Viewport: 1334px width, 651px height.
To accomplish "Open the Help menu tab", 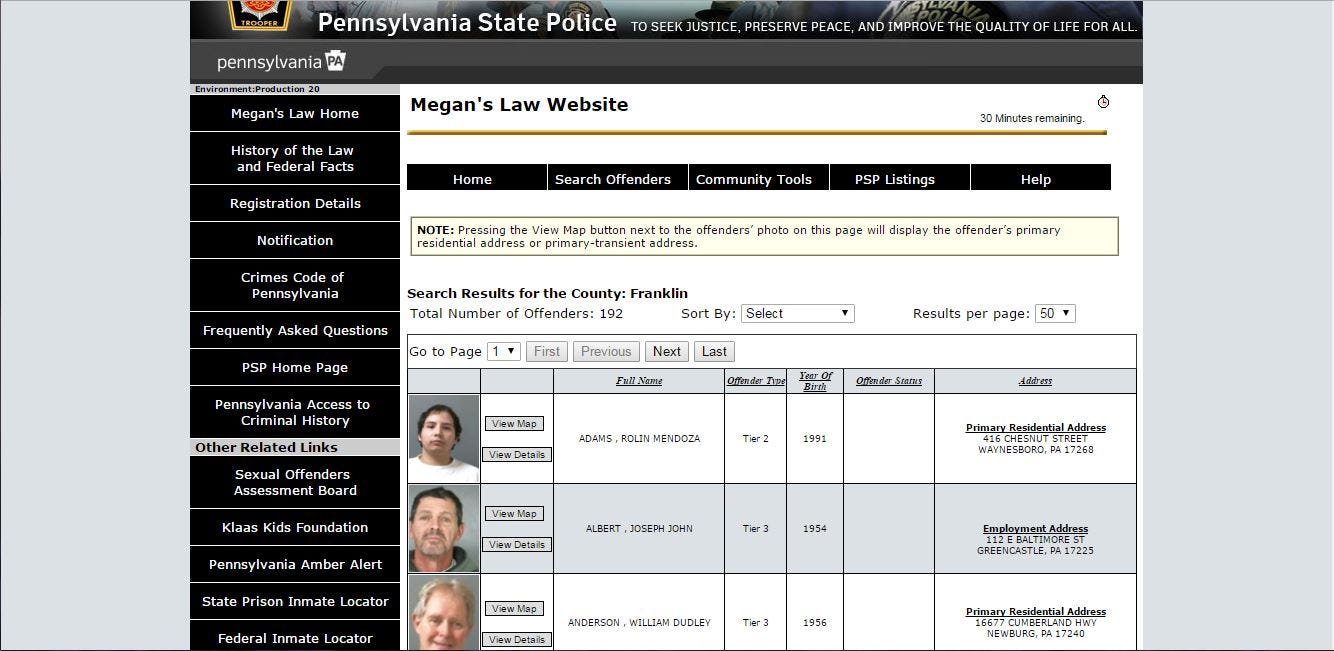I will (x=1036, y=179).
